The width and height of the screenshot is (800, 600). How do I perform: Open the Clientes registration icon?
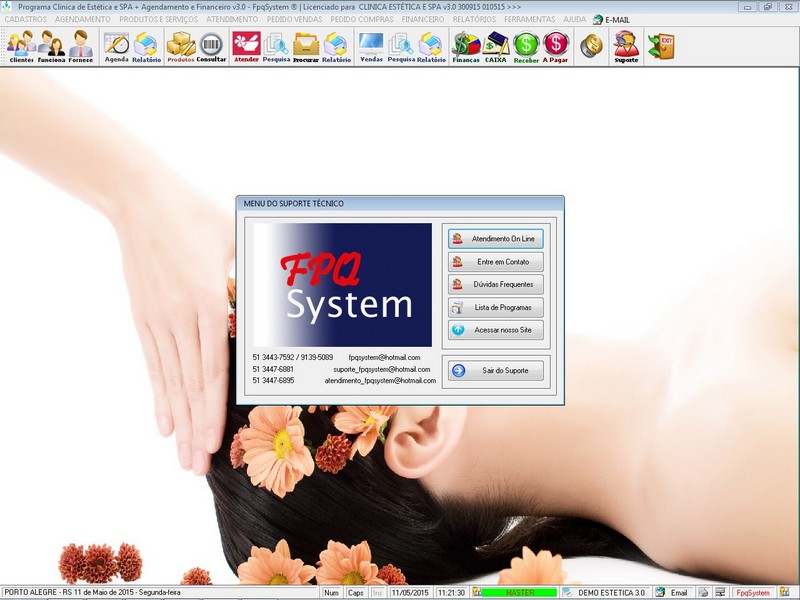21,46
